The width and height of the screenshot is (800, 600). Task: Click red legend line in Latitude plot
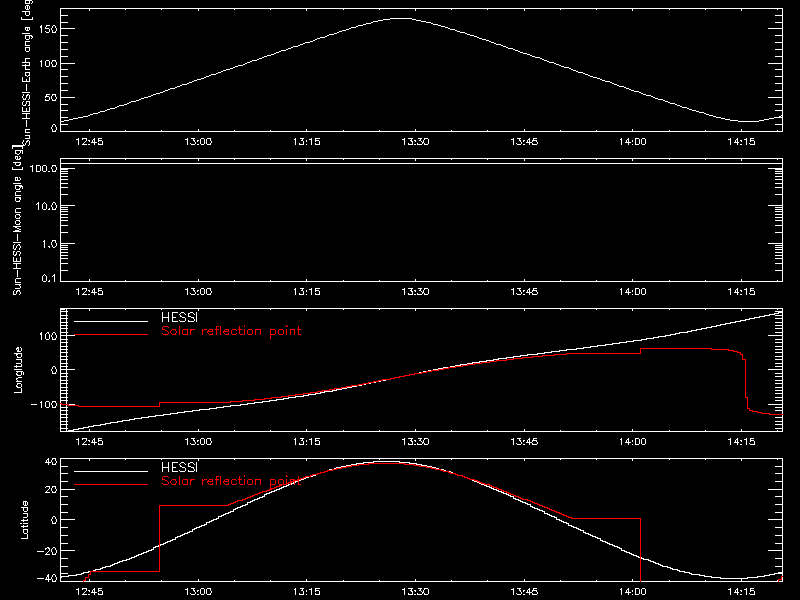[111, 484]
